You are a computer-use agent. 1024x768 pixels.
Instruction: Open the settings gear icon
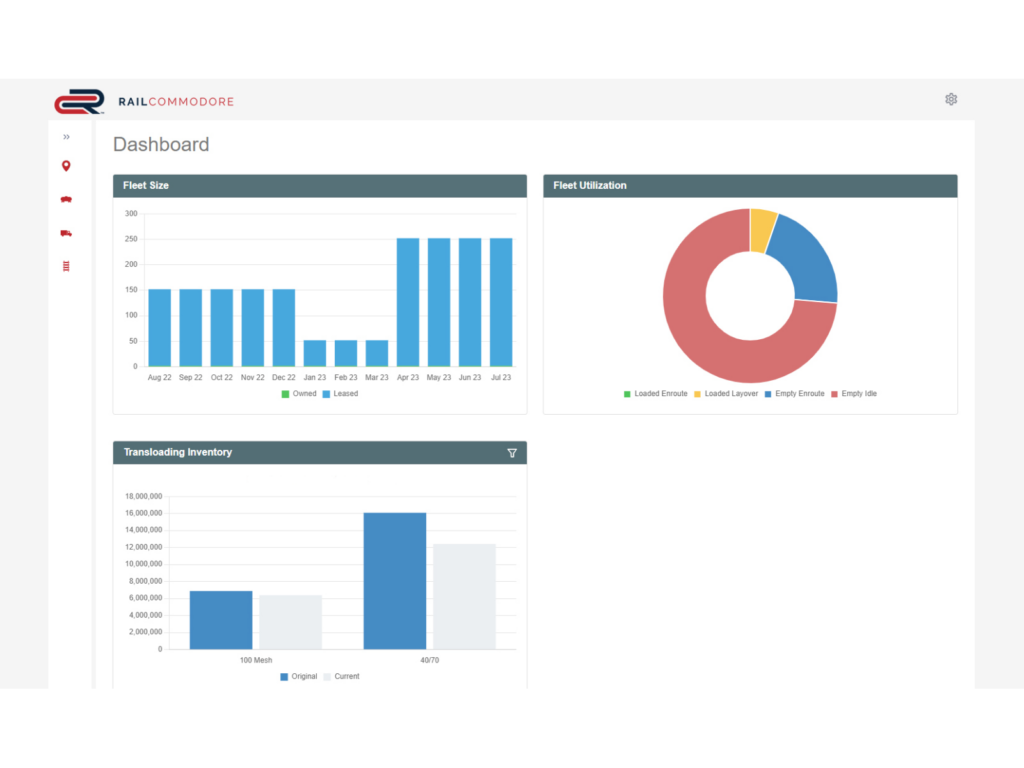coord(951,99)
